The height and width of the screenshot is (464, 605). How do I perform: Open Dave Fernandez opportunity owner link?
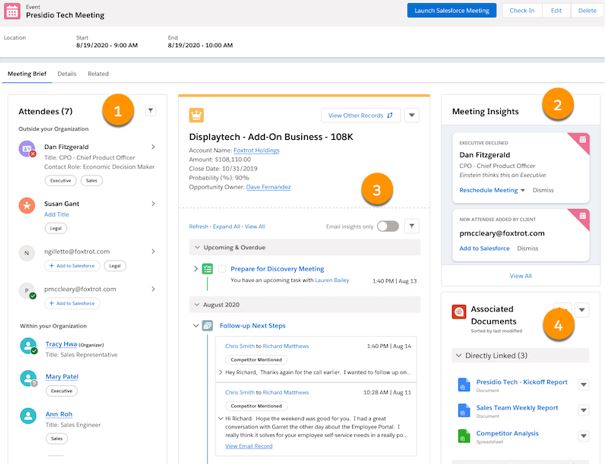[269, 187]
